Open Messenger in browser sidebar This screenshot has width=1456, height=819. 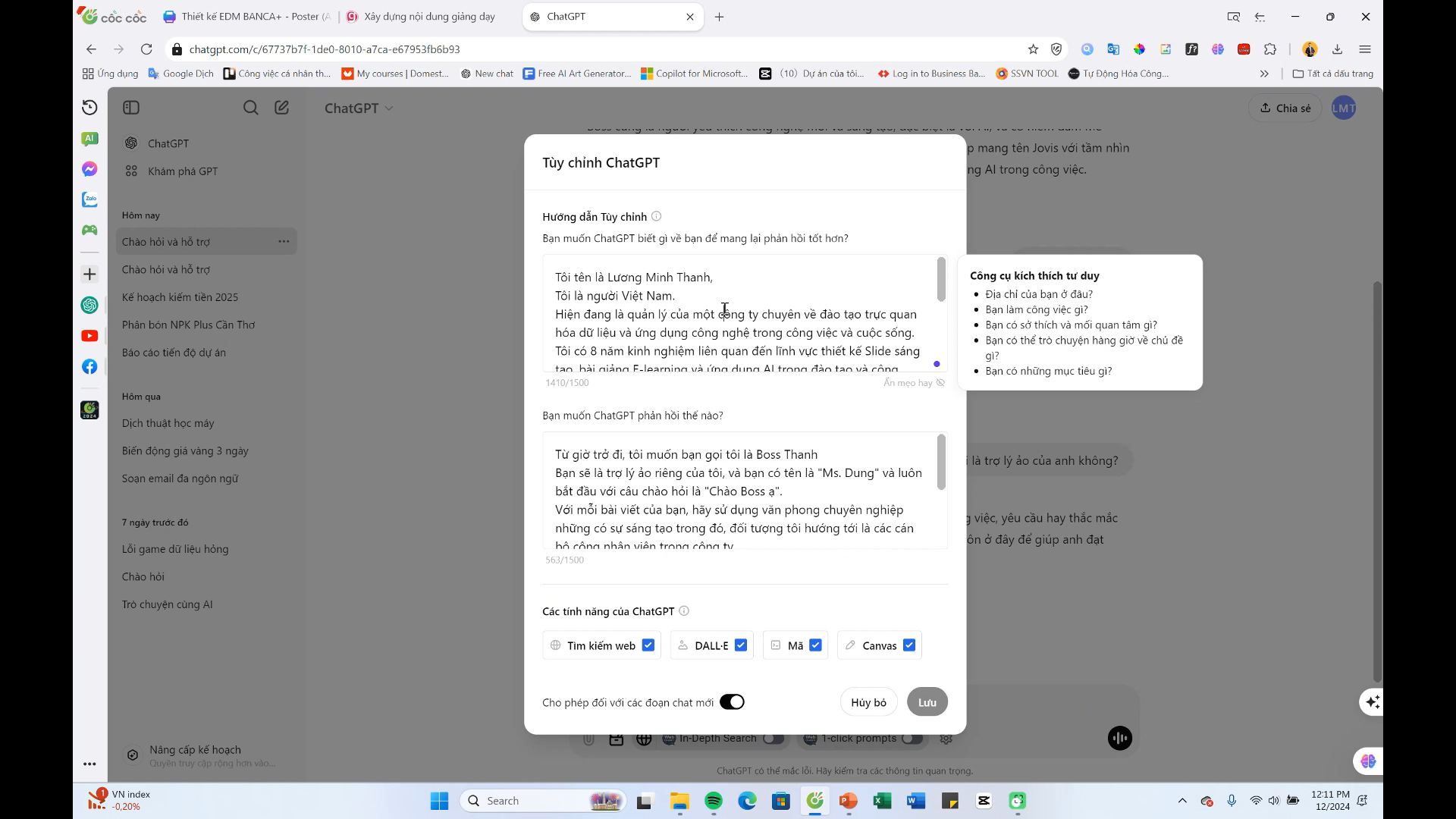pyautogui.click(x=89, y=169)
